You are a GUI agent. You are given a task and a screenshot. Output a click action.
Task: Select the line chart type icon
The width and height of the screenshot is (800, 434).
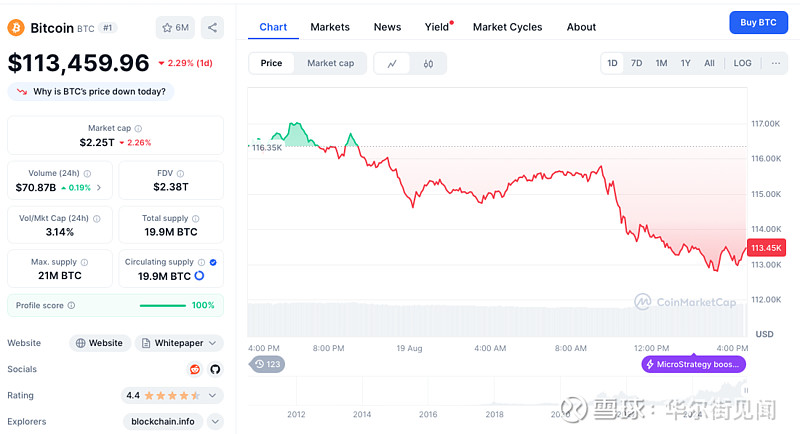point(392,63)
